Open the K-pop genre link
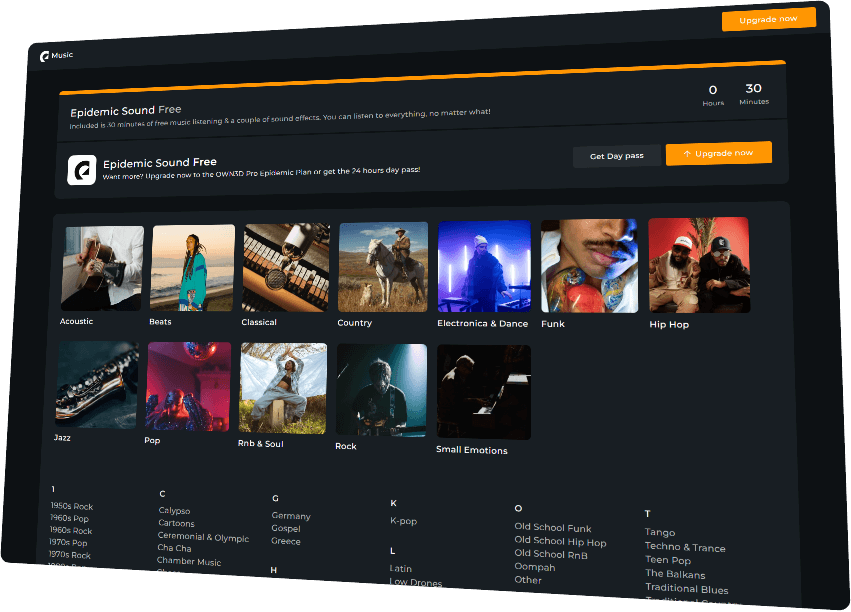Viewport: 851px width, 612px height. click(x=404, y=521)
